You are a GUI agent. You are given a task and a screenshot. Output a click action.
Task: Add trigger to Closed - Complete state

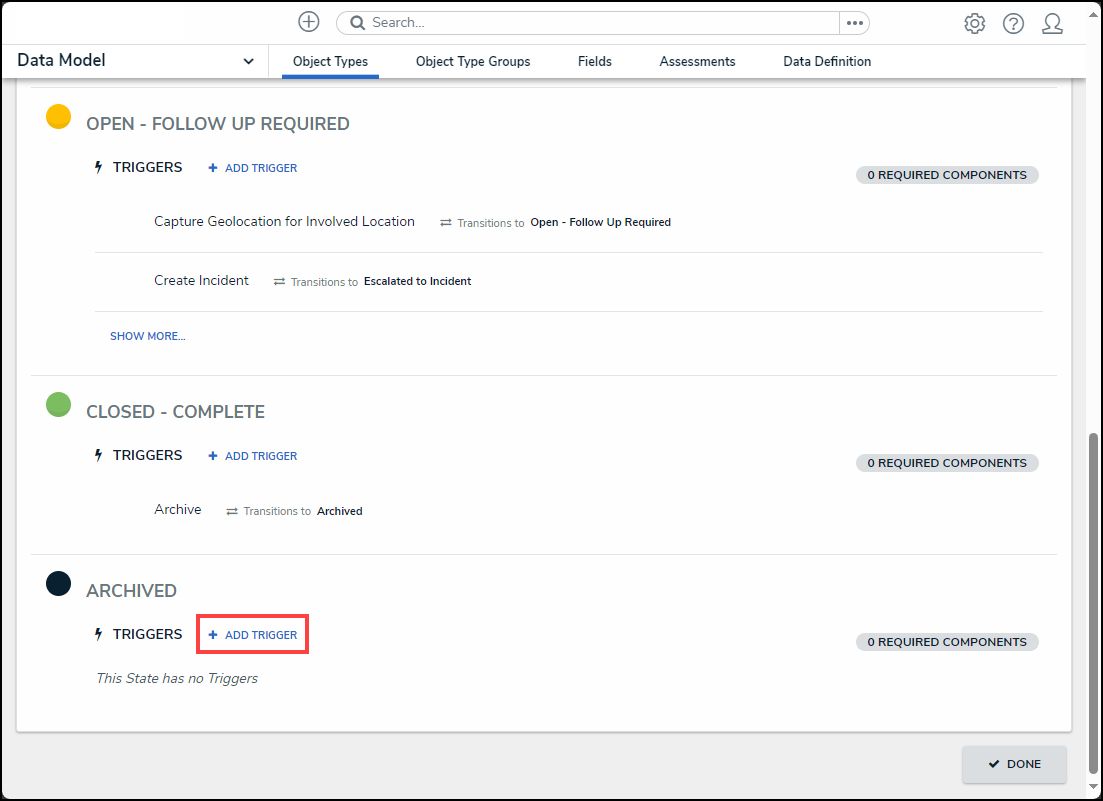253,456
